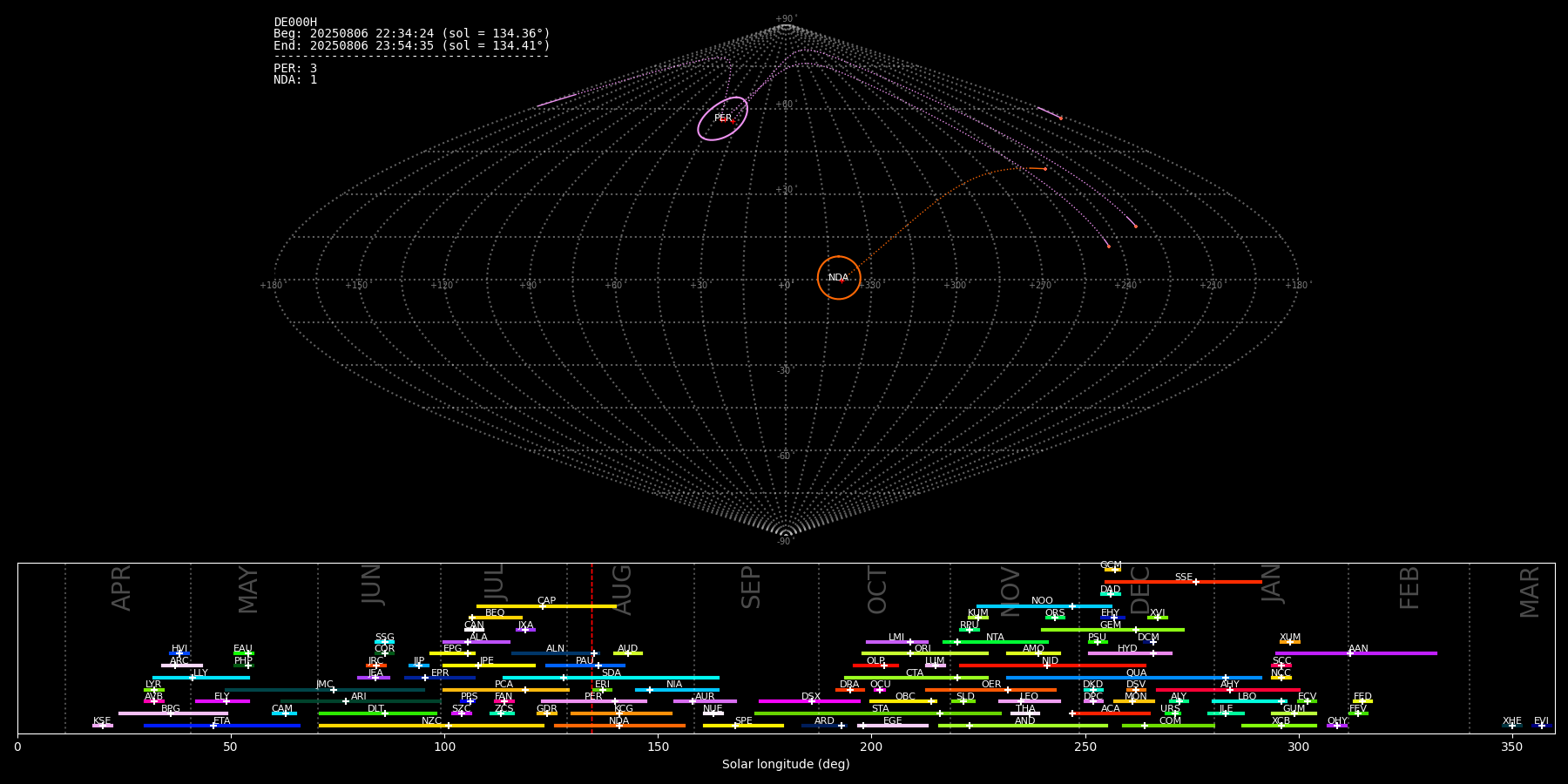The width and height of the screenshot is (1568, 784).
Task: Click the OER shower label
Action: coord(991,685)
